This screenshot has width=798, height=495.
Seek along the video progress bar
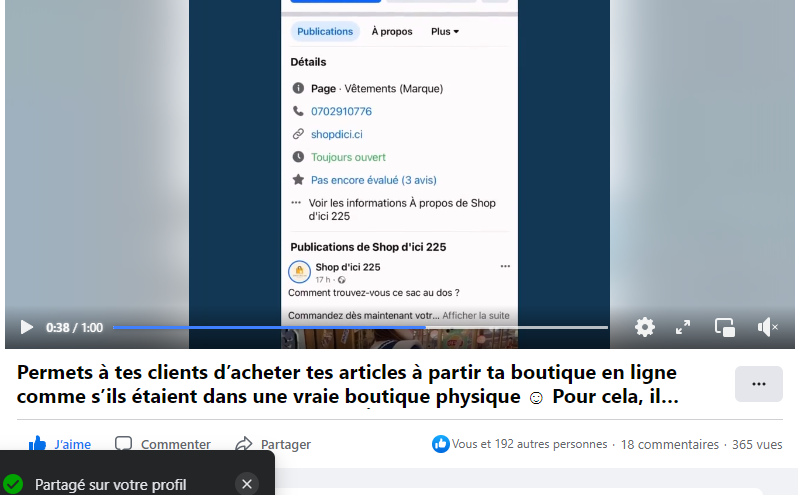coord(360,327)
